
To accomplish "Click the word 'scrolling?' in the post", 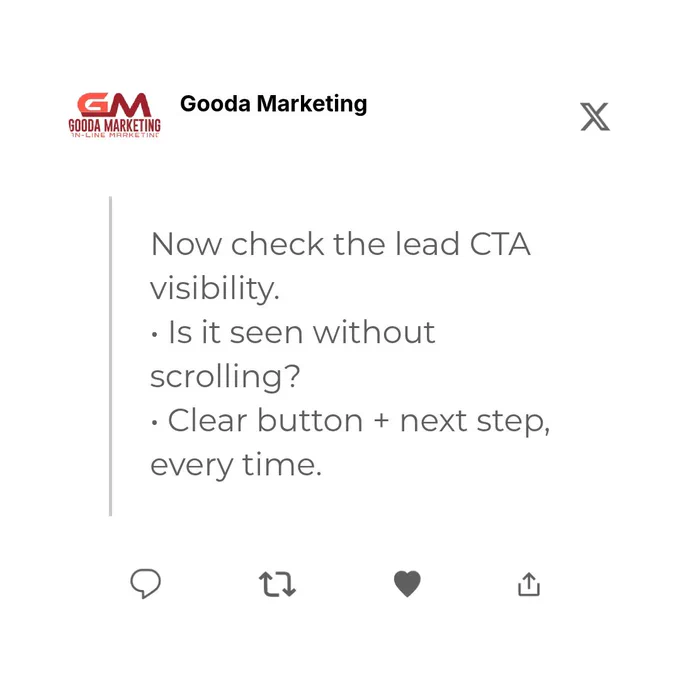I will 225,376.
